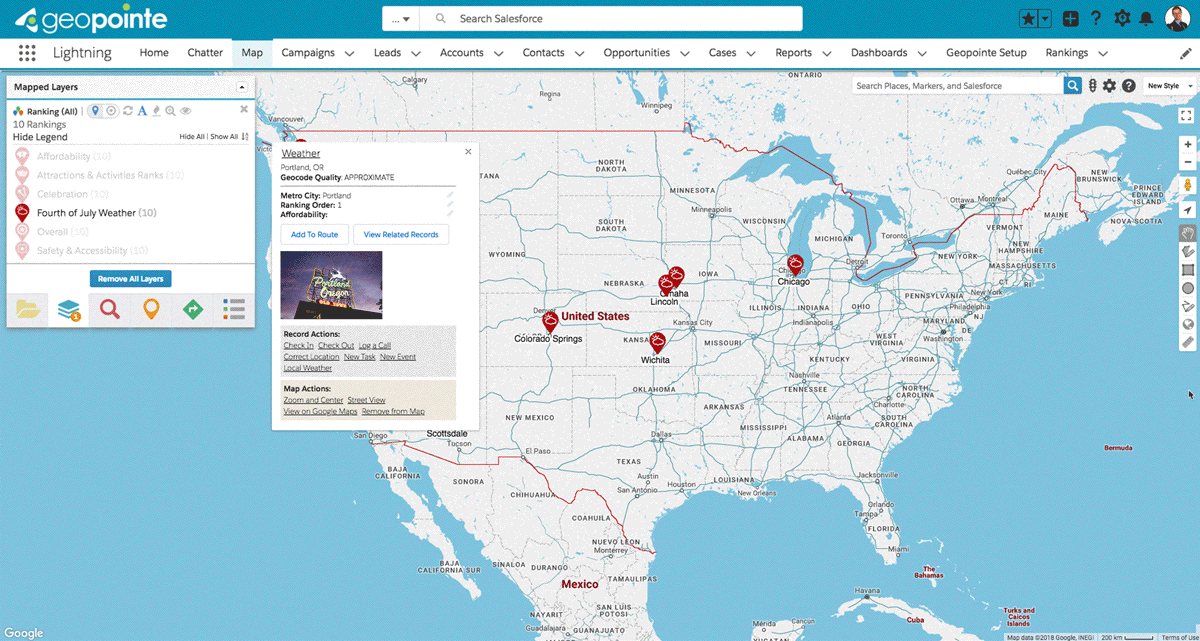Zoom out on the map
This screenshot has width=1200, height=641.
(1187, 162)
